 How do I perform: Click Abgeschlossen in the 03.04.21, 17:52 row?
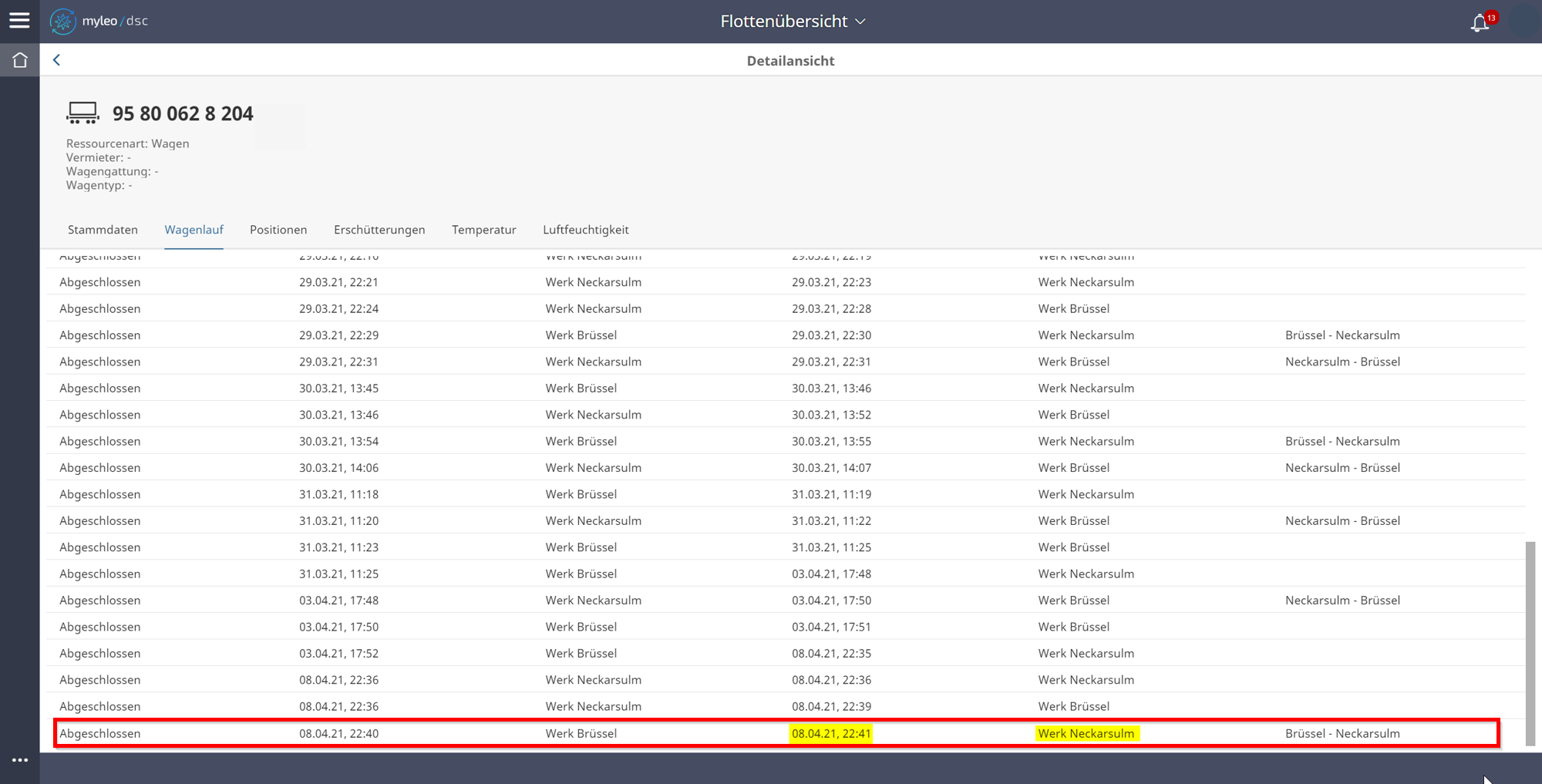(x=99, y=654)
